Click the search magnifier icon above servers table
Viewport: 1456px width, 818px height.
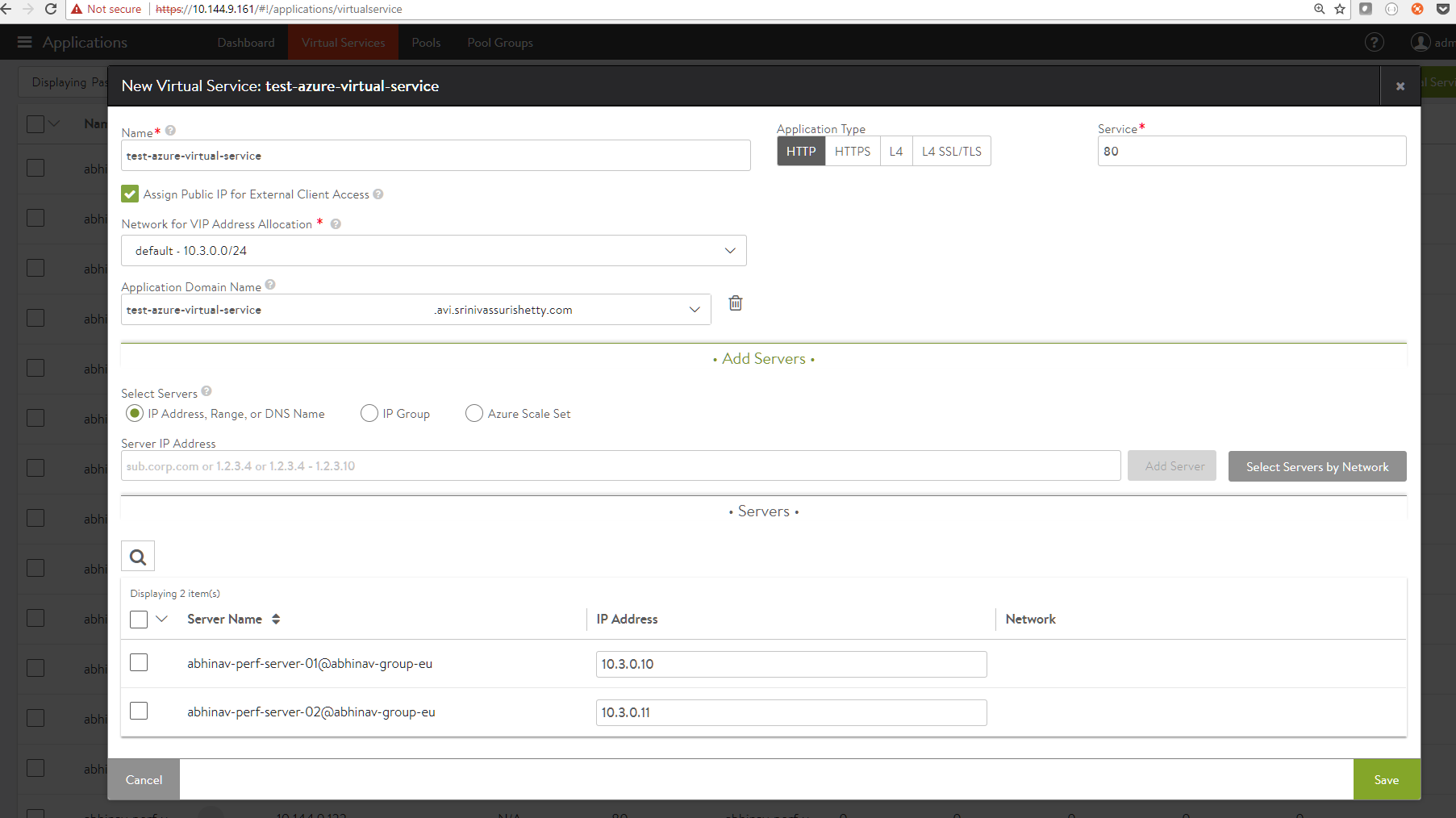tap(138, 557)
